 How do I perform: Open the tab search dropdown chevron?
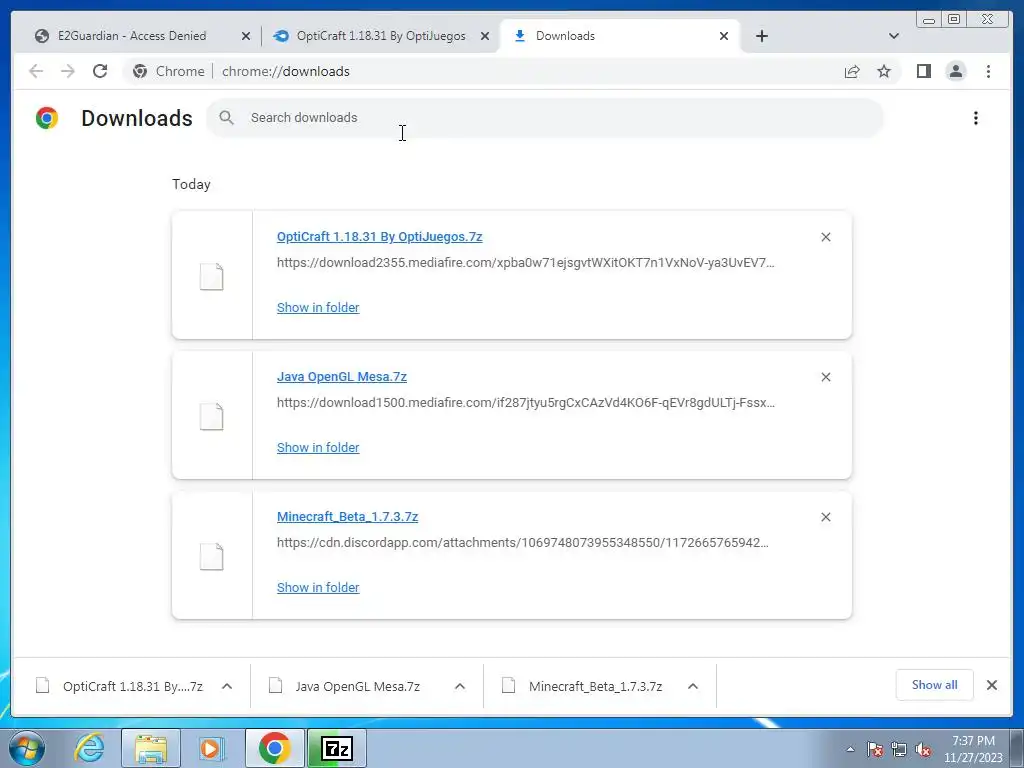(893, 36)
